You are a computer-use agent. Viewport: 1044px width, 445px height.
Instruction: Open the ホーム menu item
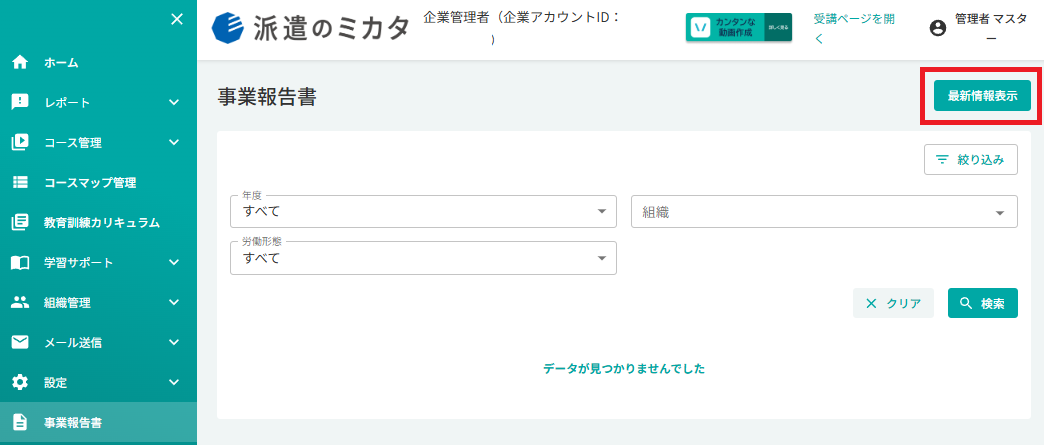[x=99, y=63]
